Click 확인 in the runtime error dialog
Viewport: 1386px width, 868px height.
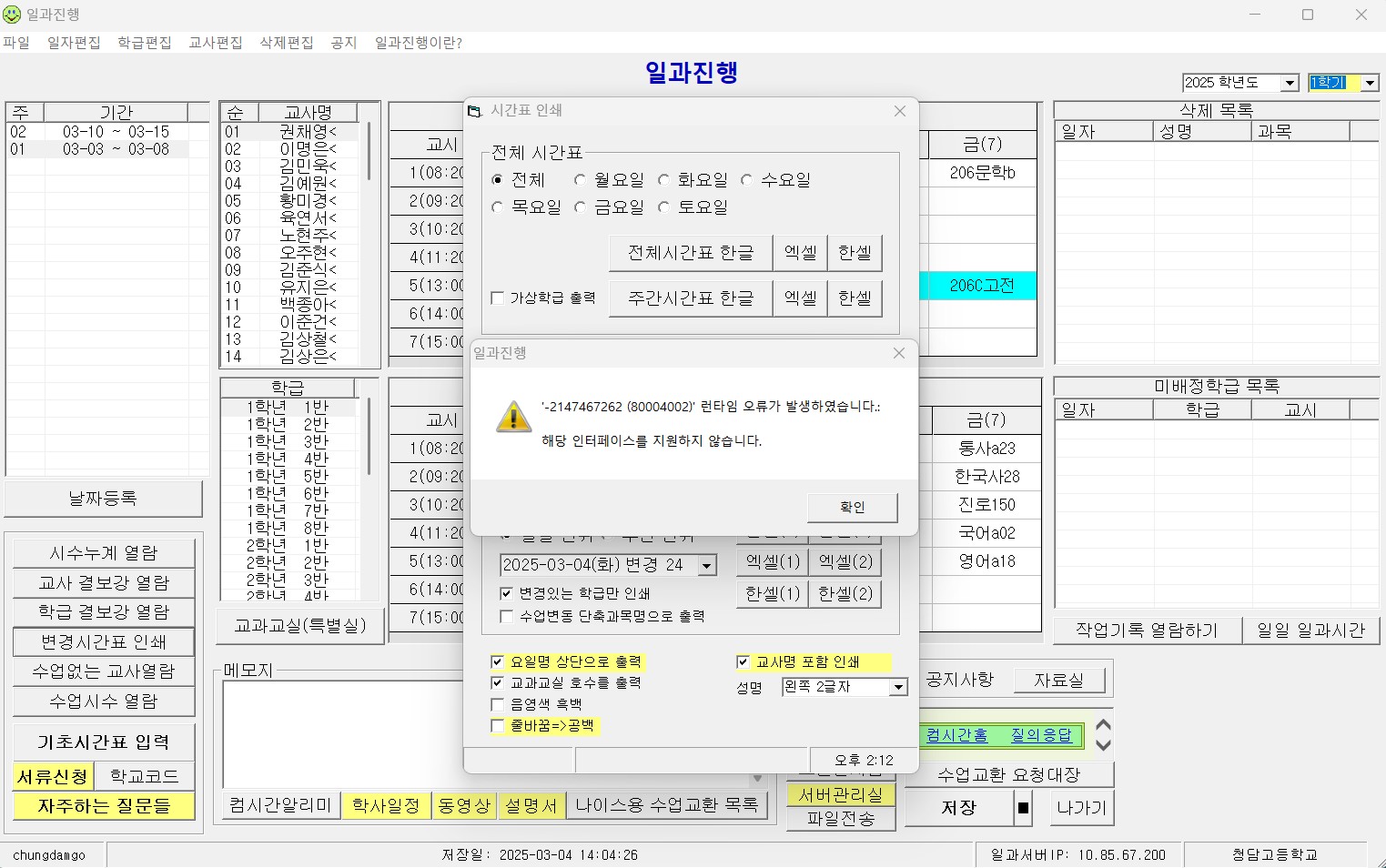(852, 507)
